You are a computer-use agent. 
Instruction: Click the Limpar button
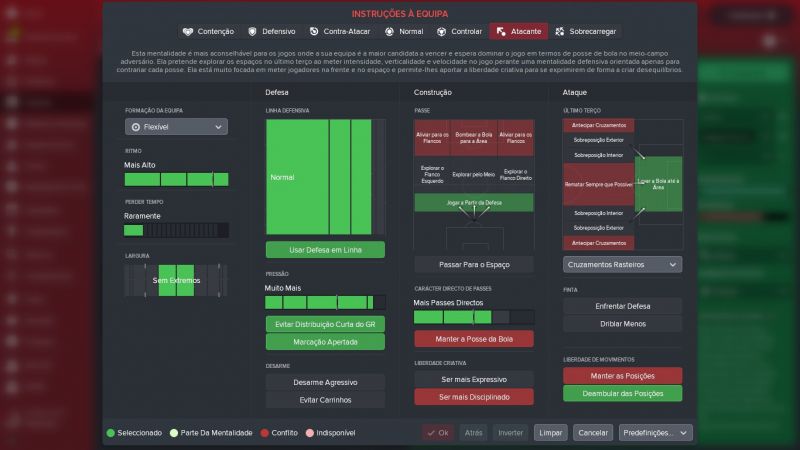pyautogui.click(x=550, y=433)
